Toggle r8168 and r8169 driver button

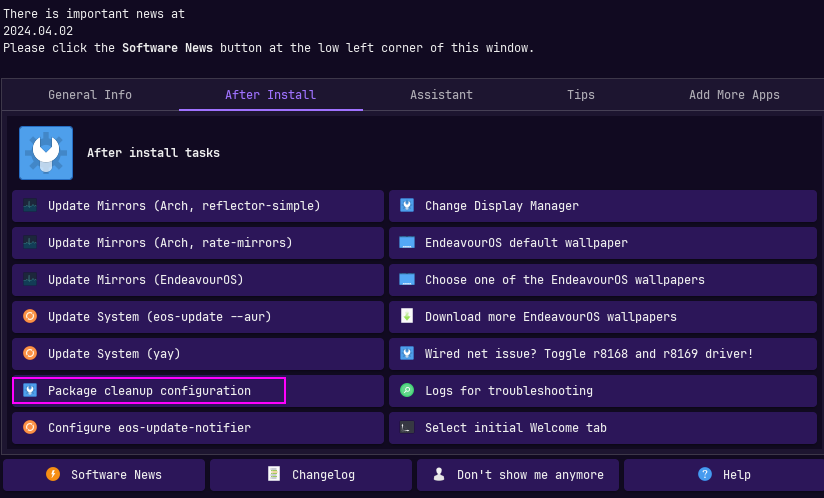[x=603, y=354]
